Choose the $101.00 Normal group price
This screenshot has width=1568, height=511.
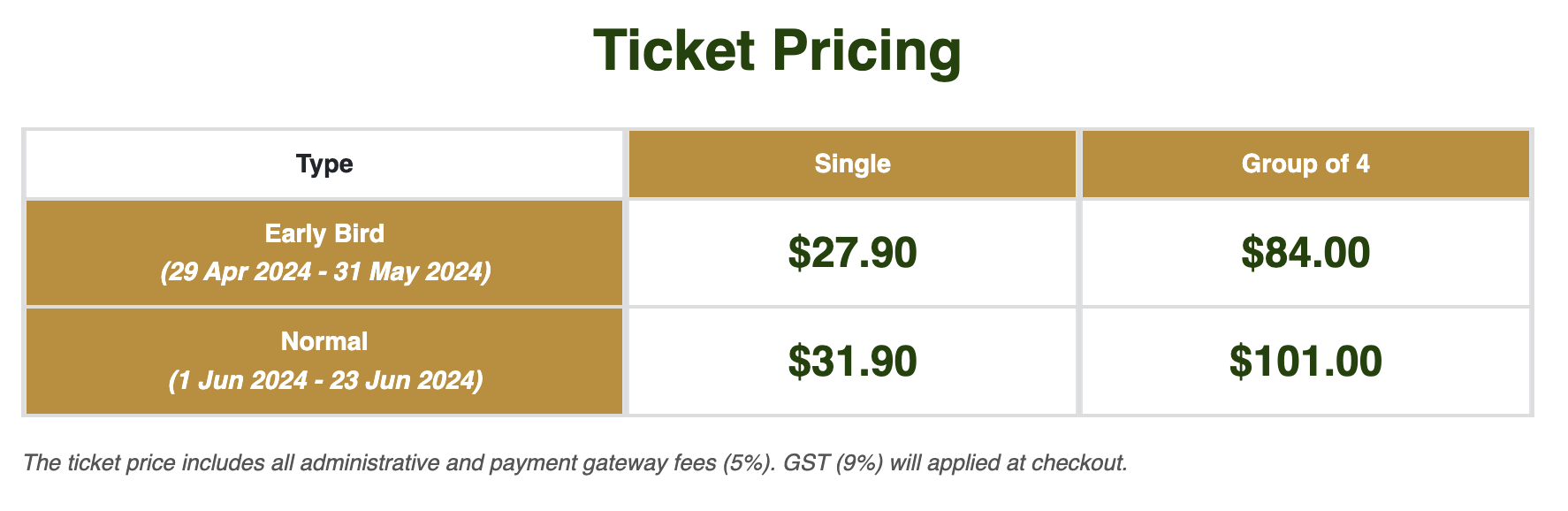click(x=1305, y=362)
